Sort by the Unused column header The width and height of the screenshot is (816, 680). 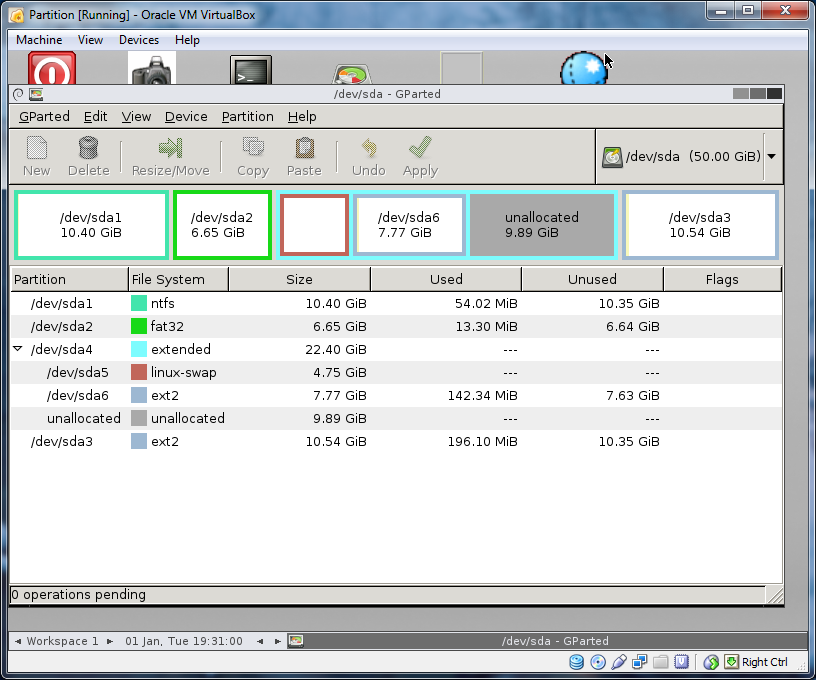(592, 279)
